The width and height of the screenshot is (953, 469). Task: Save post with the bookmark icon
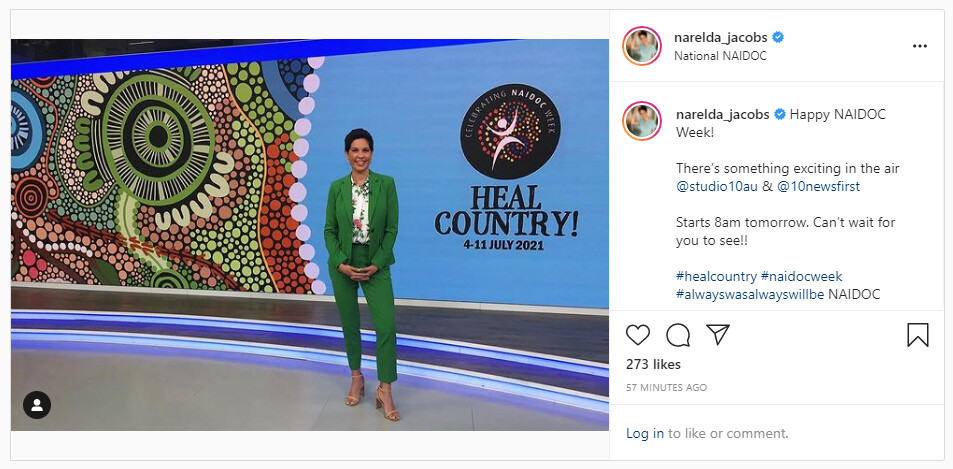coord(918,335)
